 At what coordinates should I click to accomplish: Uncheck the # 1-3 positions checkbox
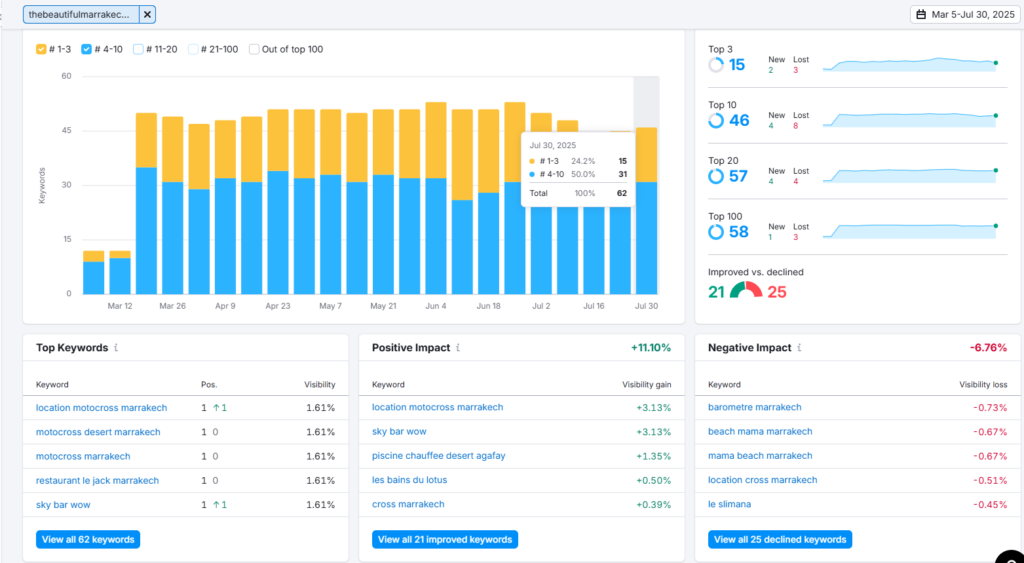41,49
